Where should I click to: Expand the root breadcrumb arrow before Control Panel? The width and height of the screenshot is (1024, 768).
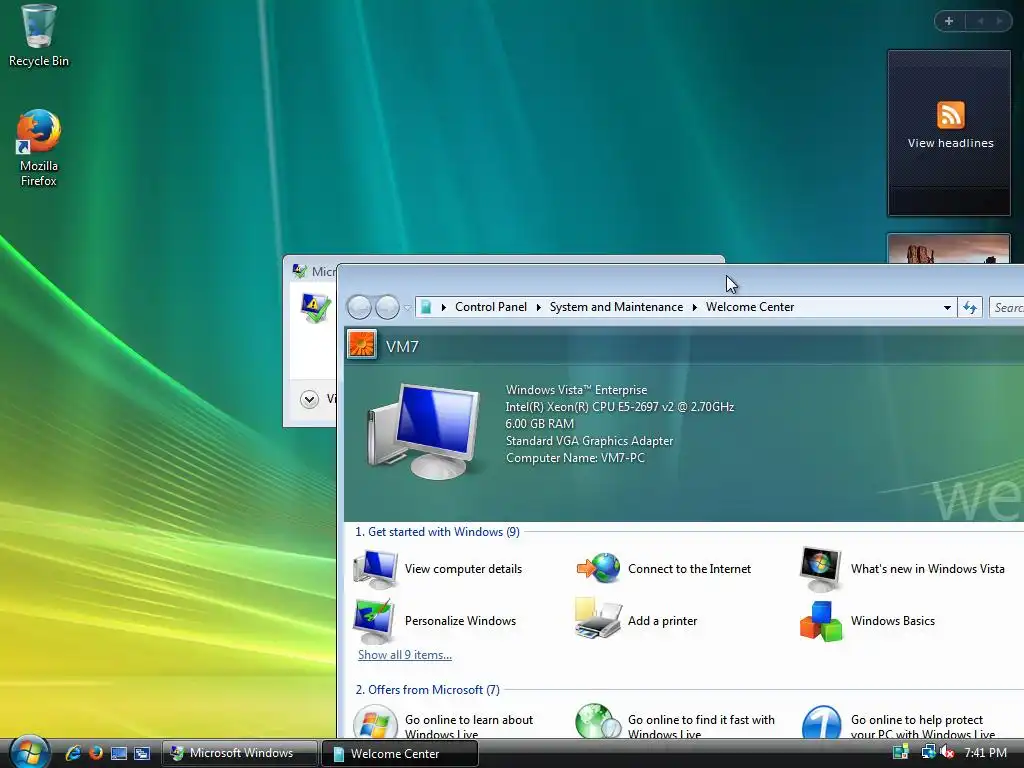[443, 307]
